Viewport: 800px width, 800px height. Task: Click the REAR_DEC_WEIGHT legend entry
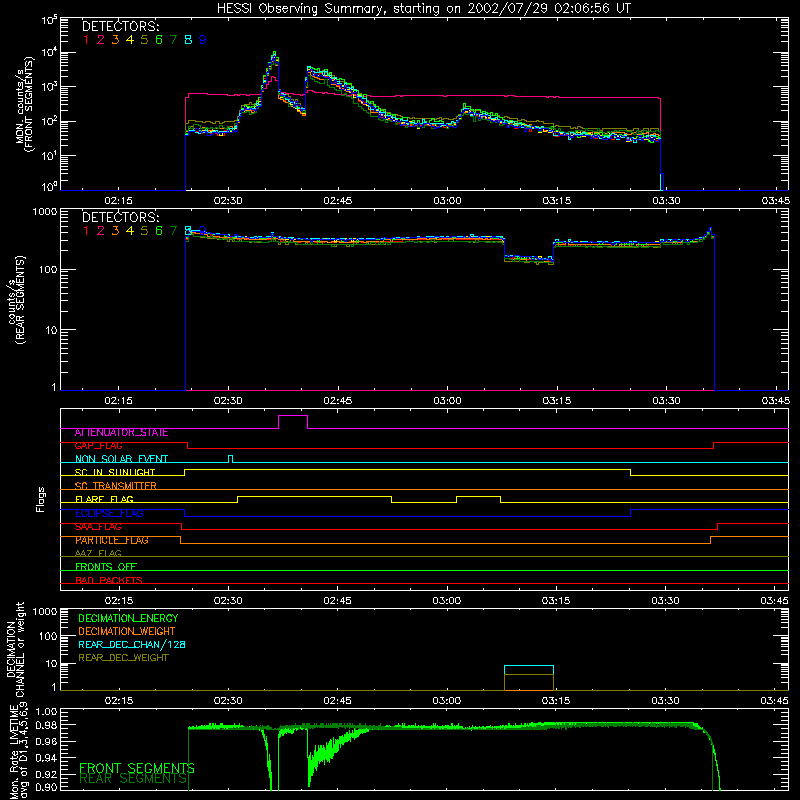pyautogui.click(x=123, y=658)
